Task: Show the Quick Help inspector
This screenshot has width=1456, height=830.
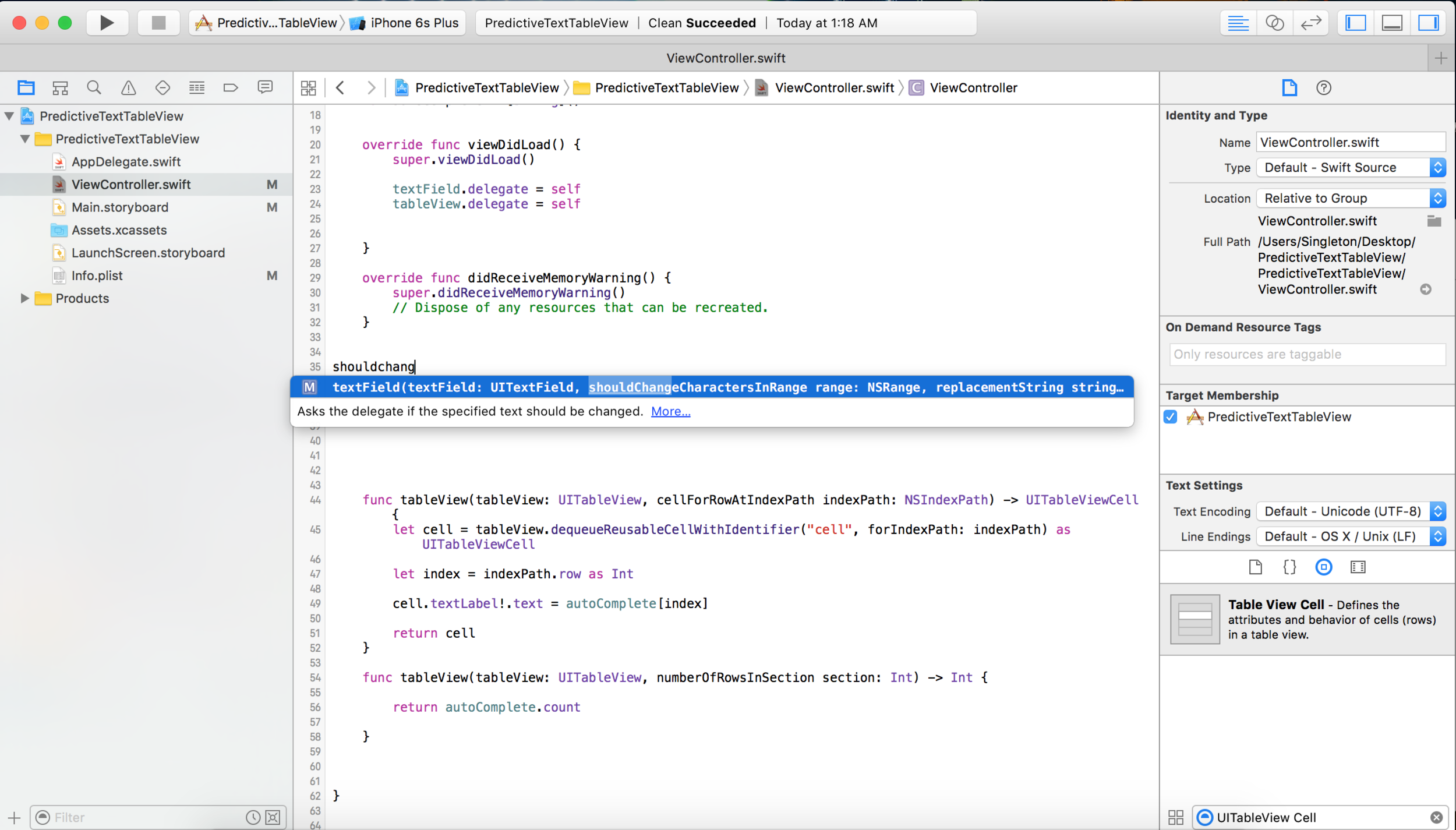Action: [1323, 88]
